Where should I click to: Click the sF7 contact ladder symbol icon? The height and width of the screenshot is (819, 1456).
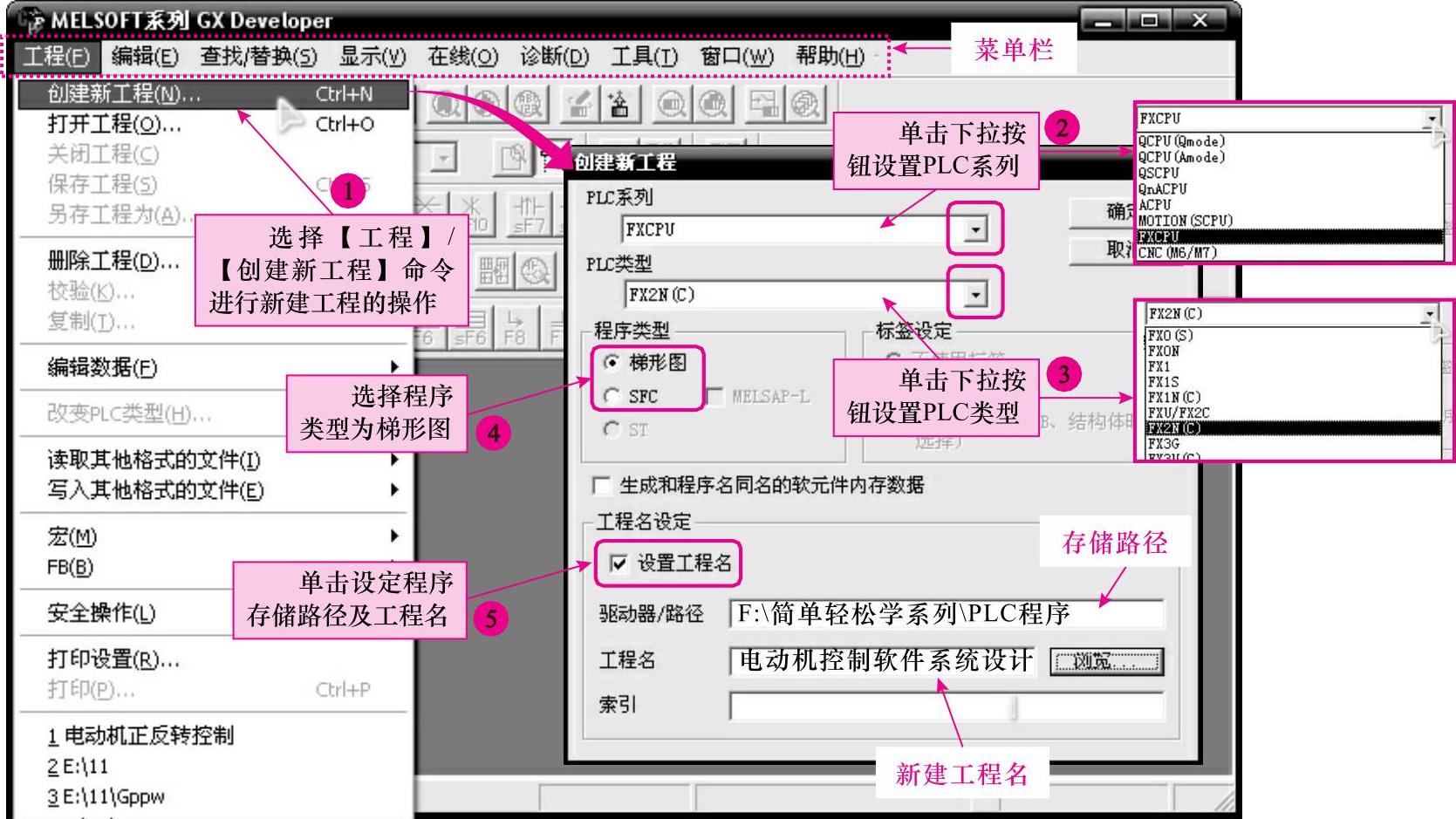coord(529,213)
